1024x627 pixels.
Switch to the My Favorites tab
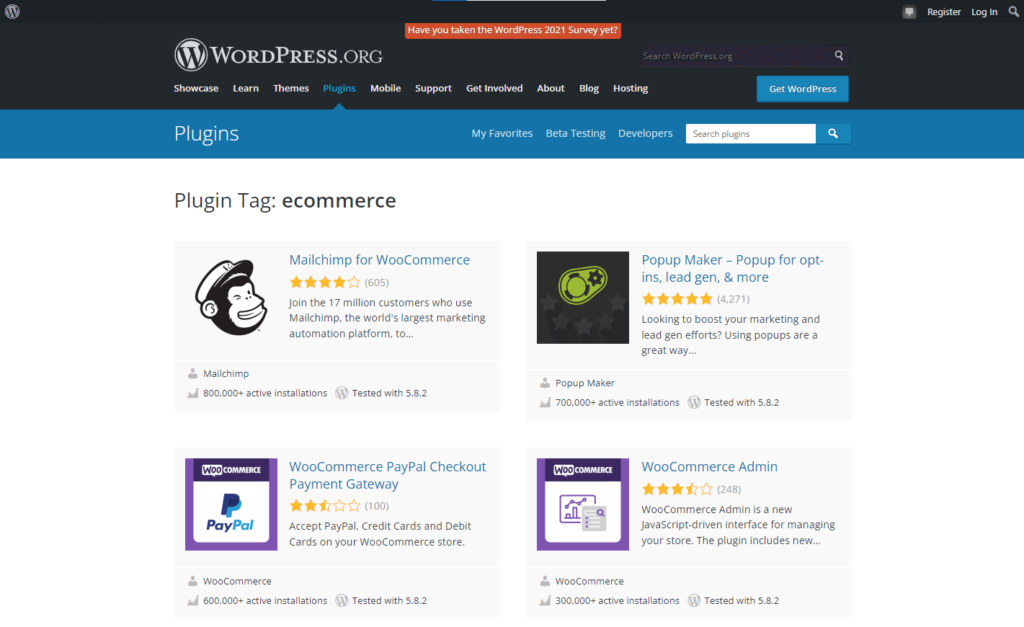[x=501, y=133]
